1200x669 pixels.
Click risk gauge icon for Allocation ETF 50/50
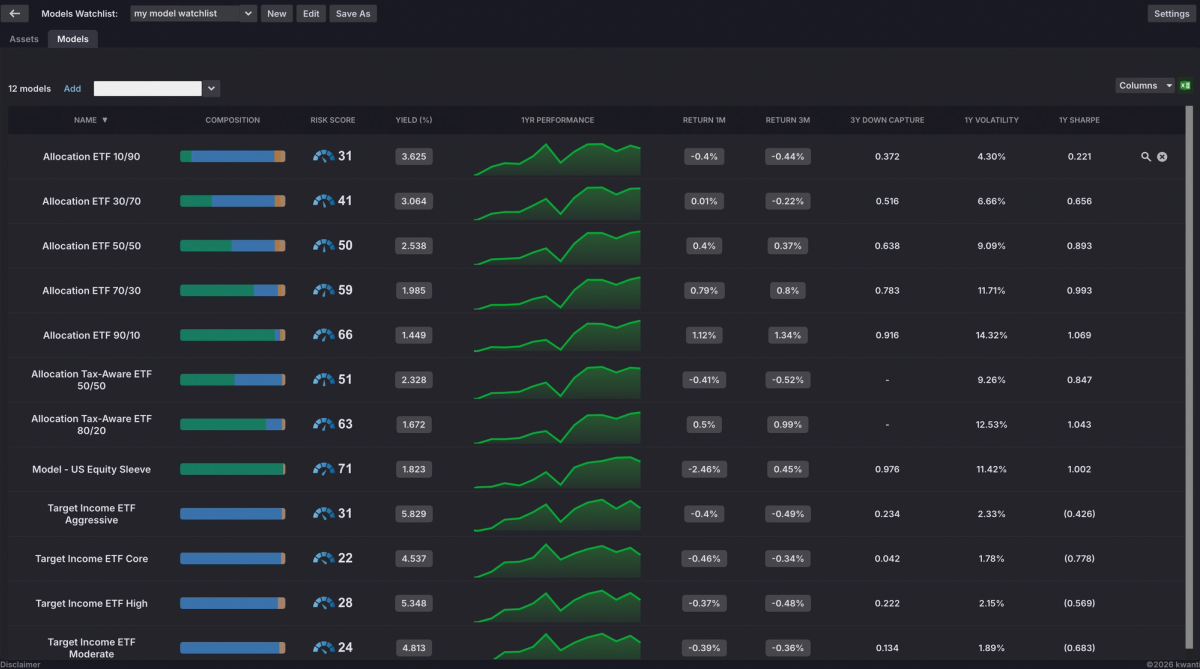[323, 245]
